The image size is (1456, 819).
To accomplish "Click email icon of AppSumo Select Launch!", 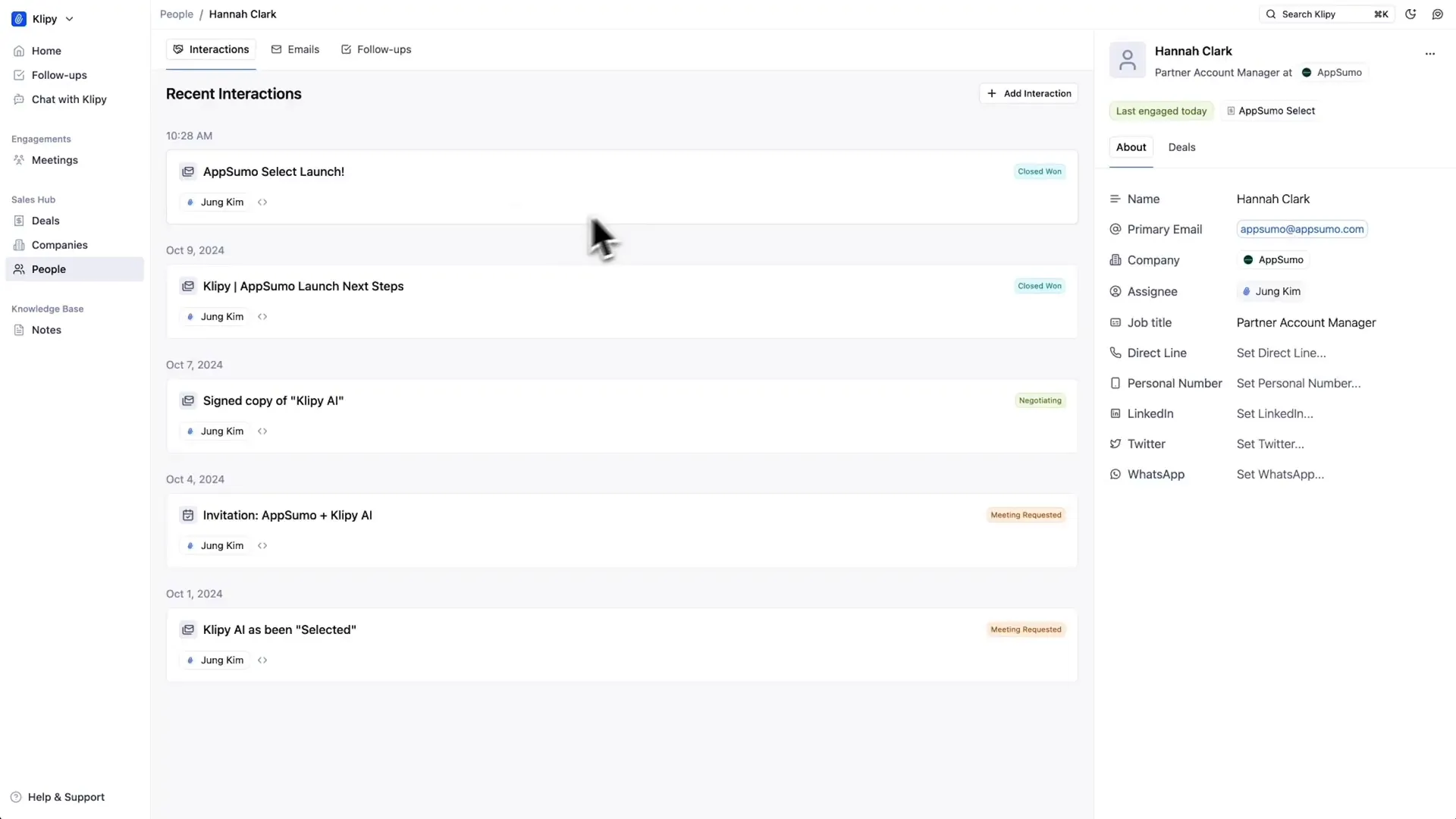I will point(187,171).
